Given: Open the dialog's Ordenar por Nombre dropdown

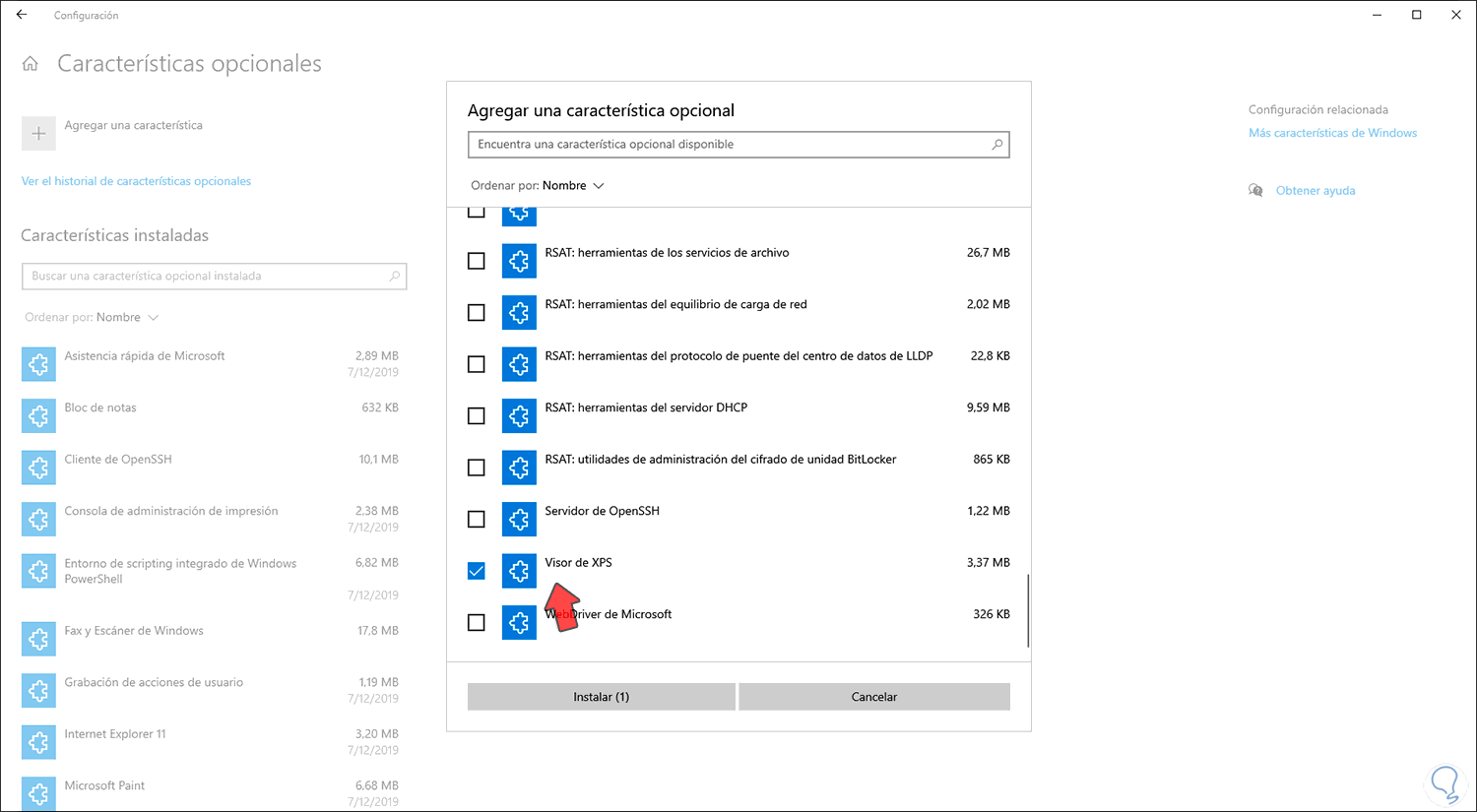Looking at the screenshot, I should tap(572, 186).
